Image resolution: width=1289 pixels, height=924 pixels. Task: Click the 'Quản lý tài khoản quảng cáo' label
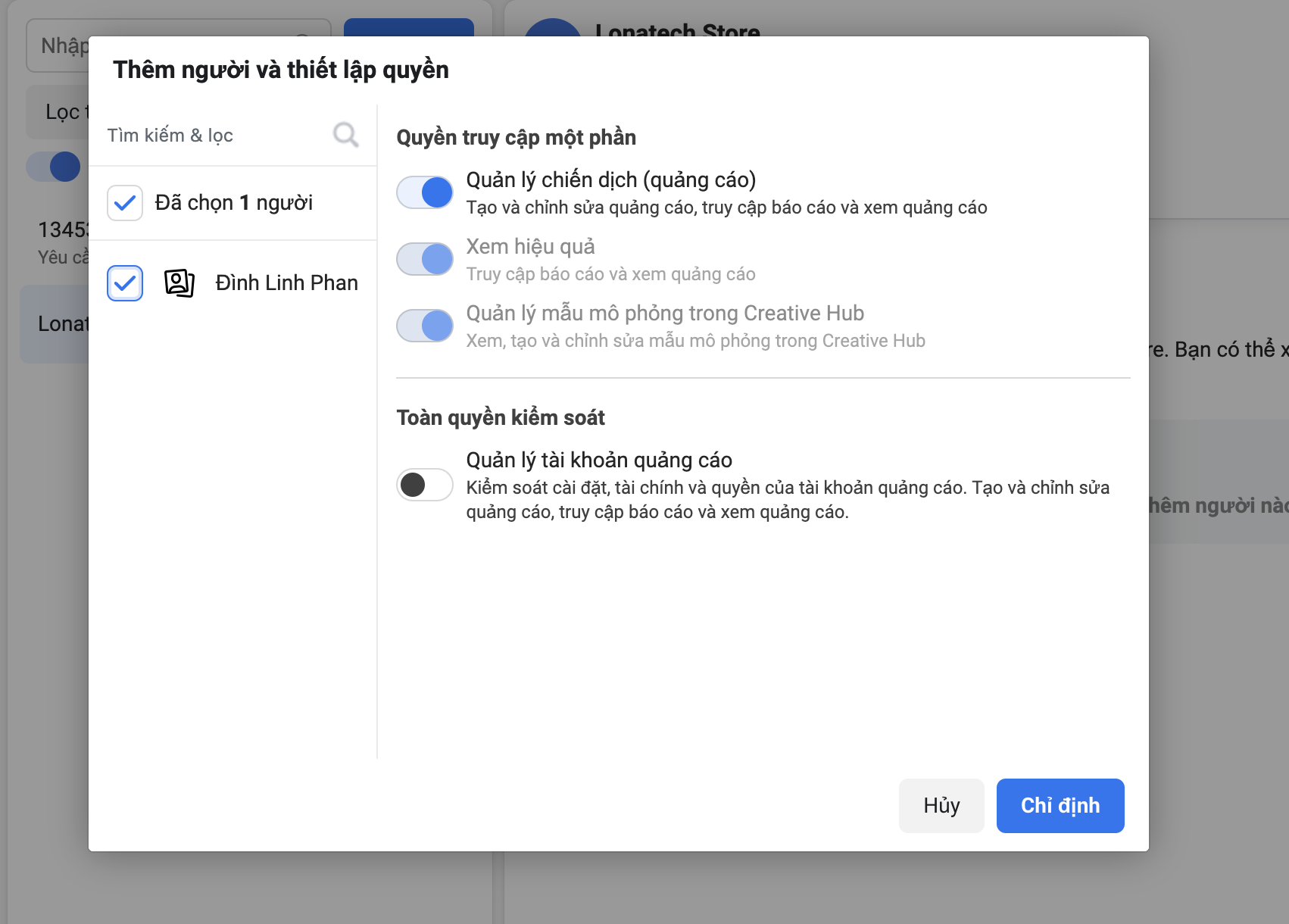point(599,460)
